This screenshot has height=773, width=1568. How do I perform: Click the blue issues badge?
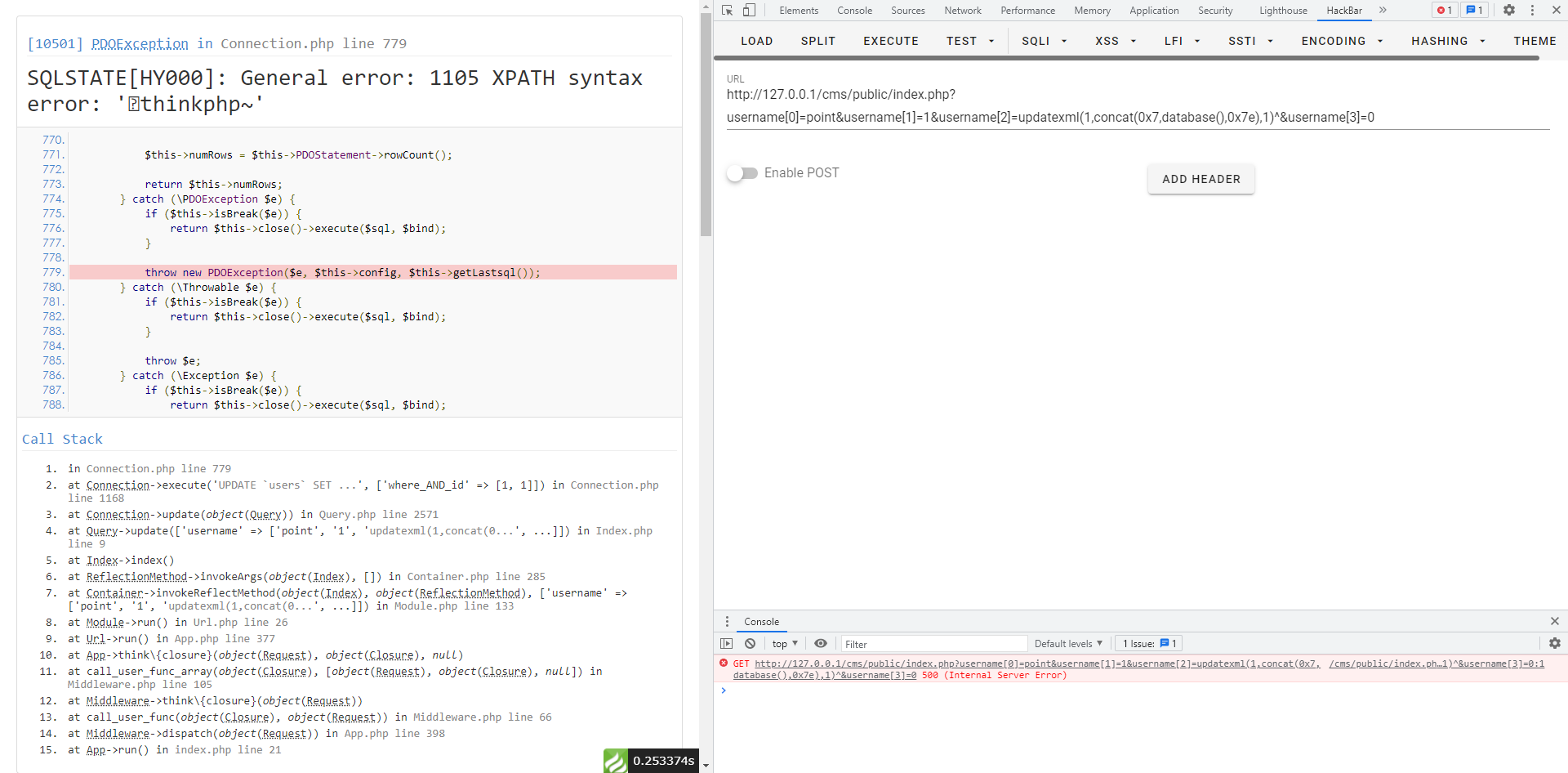[1473, 10]
